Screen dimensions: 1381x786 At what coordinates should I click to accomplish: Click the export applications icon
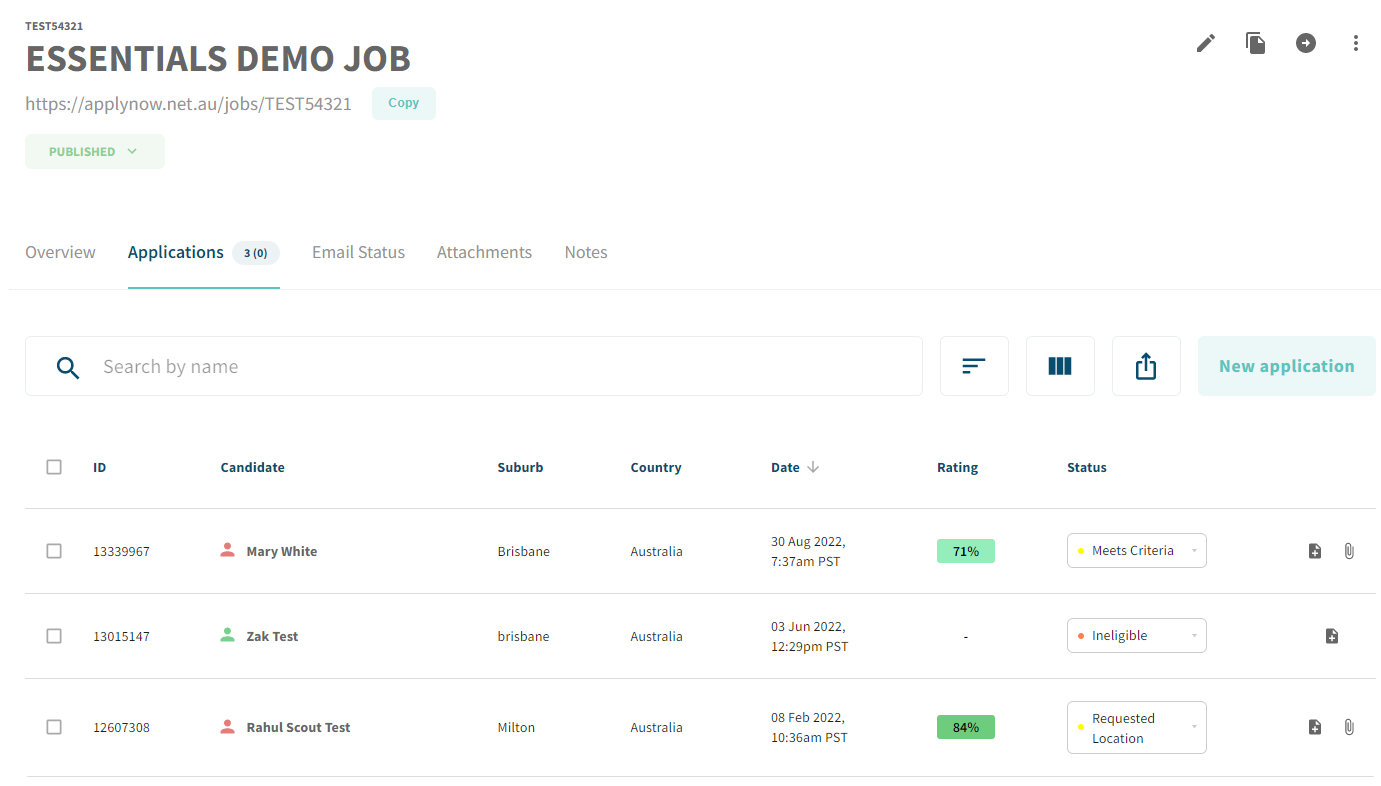click(x=1146, y=366)
